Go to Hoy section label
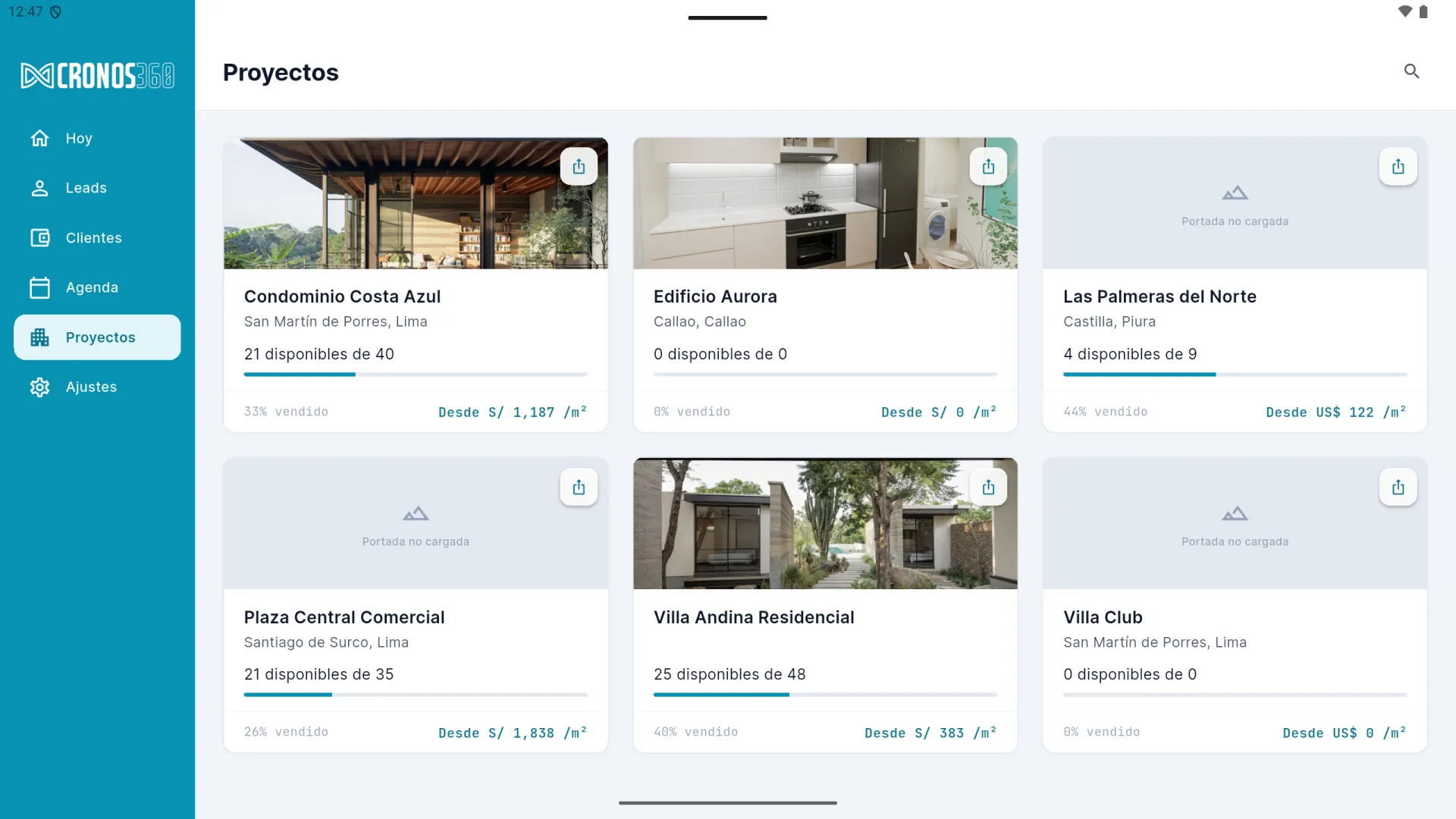Viewport: 1456px width, 819px height. coord(79,138)
